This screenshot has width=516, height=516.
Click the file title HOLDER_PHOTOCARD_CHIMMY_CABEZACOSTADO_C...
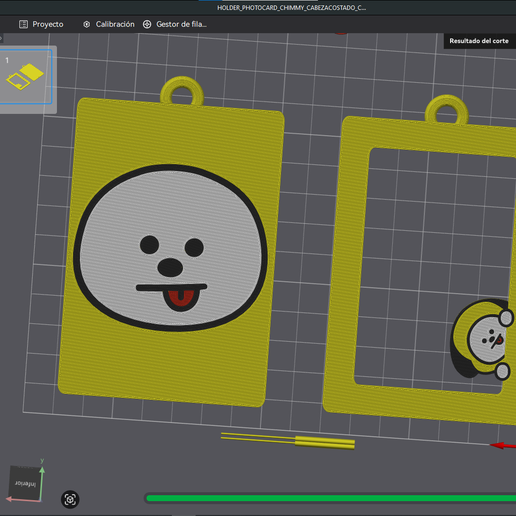click(x=292, y=8)
